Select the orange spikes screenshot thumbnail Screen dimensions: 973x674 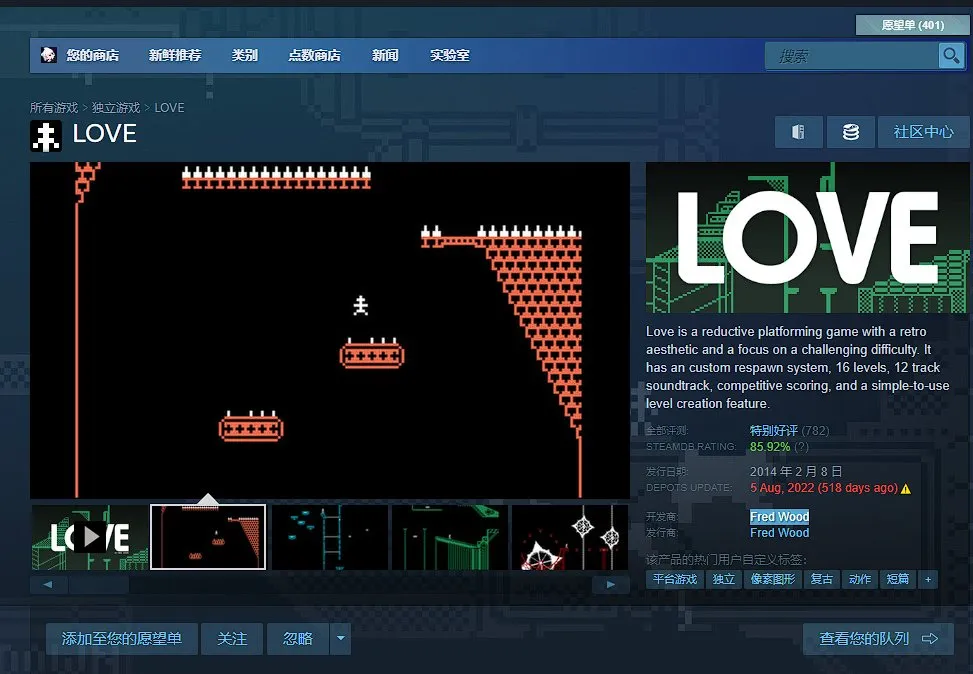(208, 537)
